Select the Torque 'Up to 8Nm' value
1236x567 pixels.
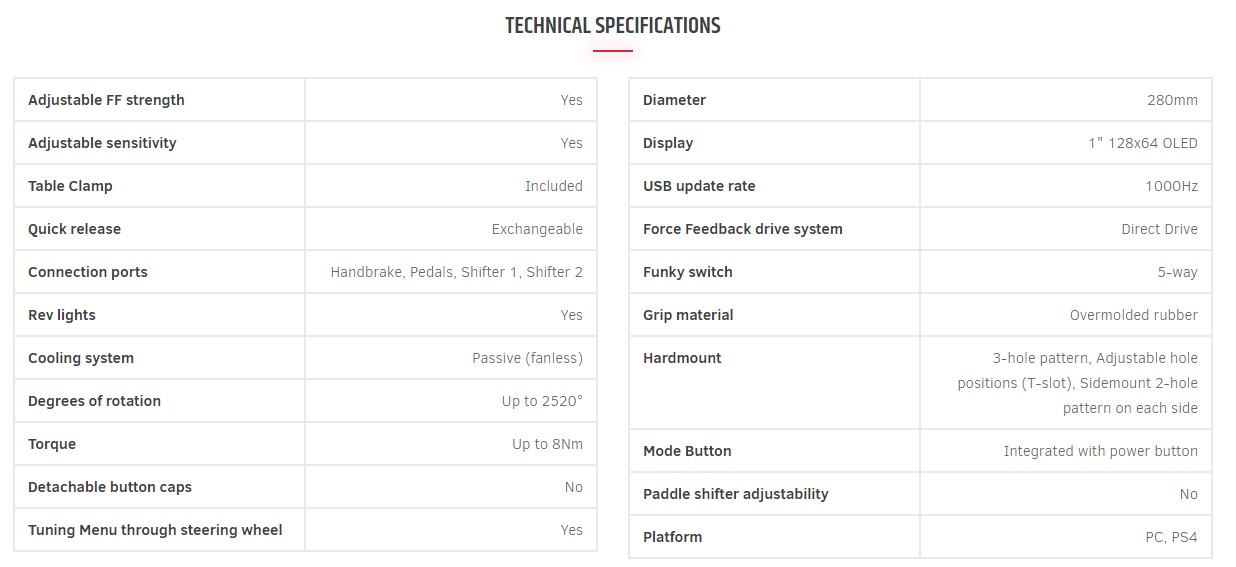pyautogui.click(x=547, y=444)
